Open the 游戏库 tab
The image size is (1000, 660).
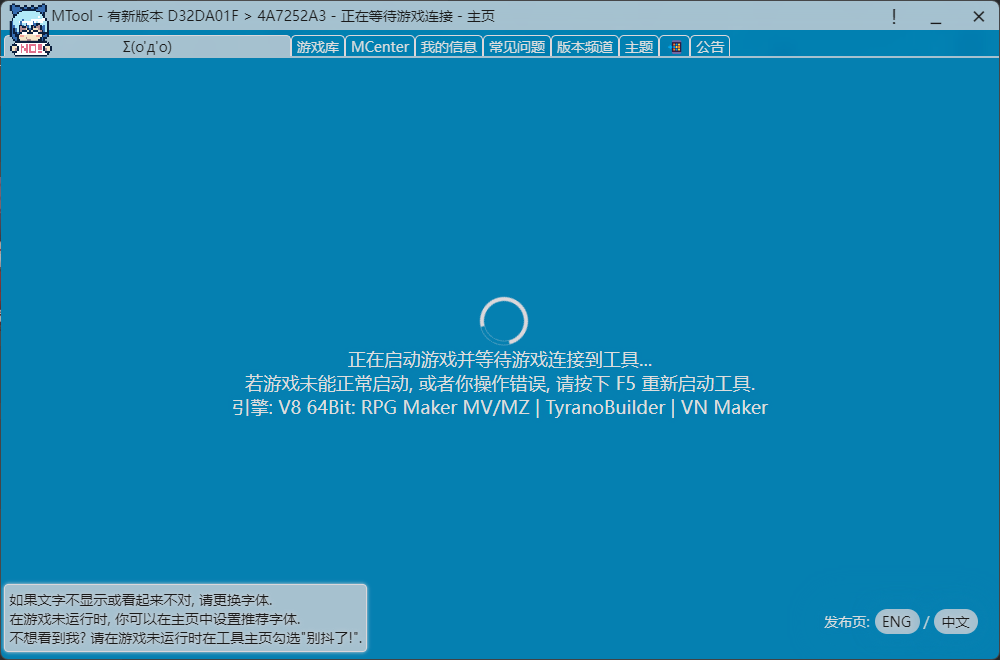[318, 47]
